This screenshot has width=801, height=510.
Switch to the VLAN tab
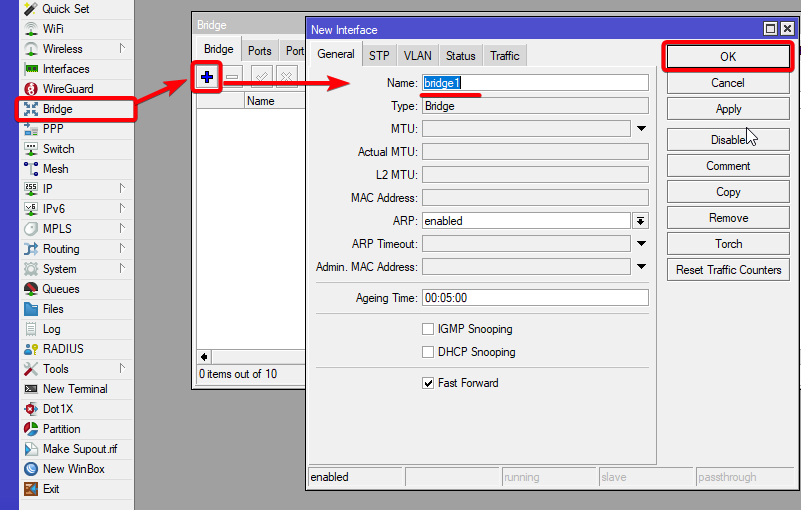[x=417, y=56]
